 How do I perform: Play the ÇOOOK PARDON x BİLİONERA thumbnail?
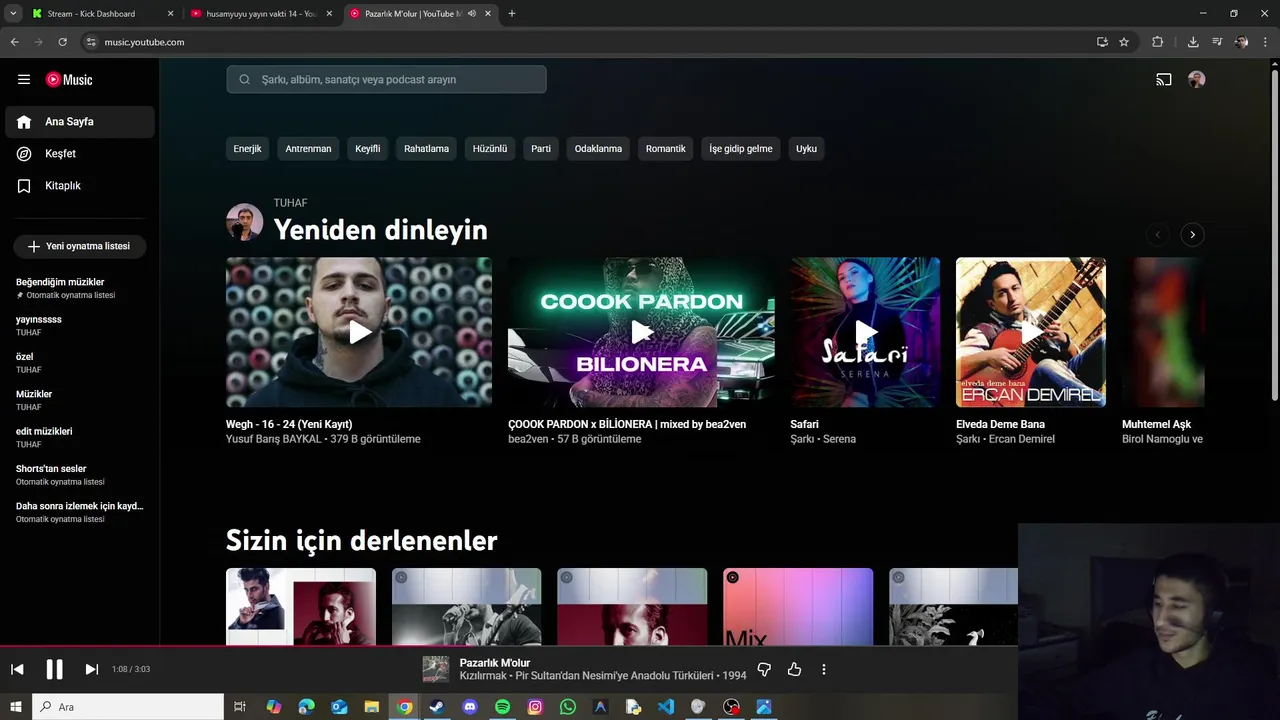[641, 332]
